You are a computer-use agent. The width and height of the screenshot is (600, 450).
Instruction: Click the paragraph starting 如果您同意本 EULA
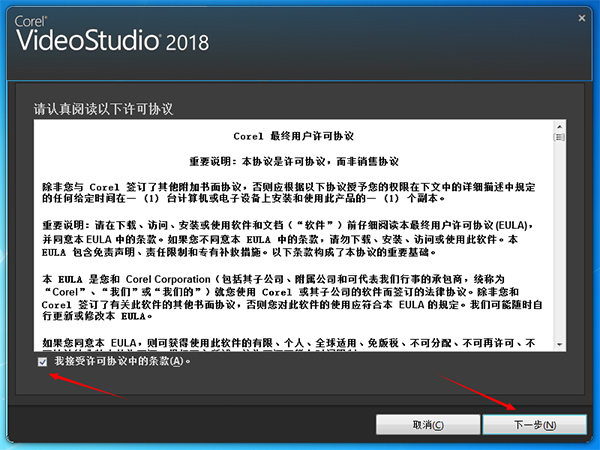pyautogui.click(x=289, y=344)
